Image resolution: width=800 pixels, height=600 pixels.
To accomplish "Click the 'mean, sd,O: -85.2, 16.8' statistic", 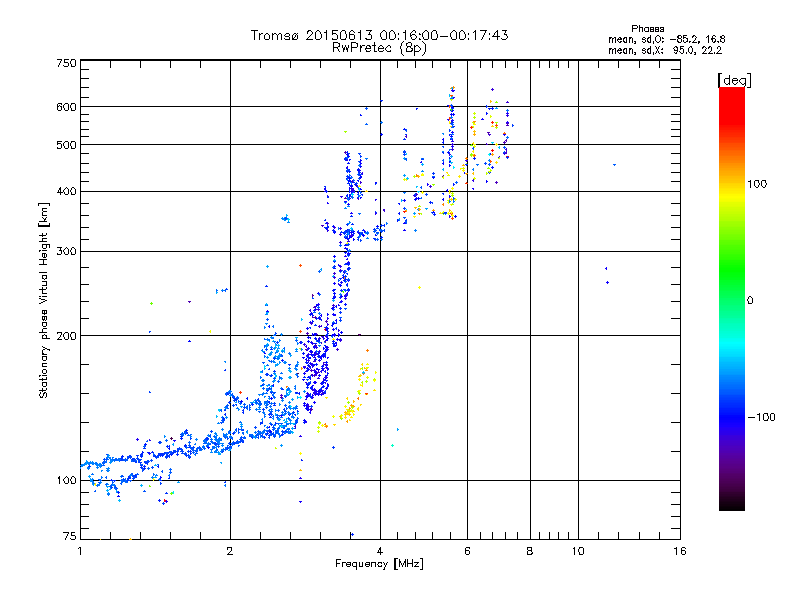I will click(x=666, y=39).
